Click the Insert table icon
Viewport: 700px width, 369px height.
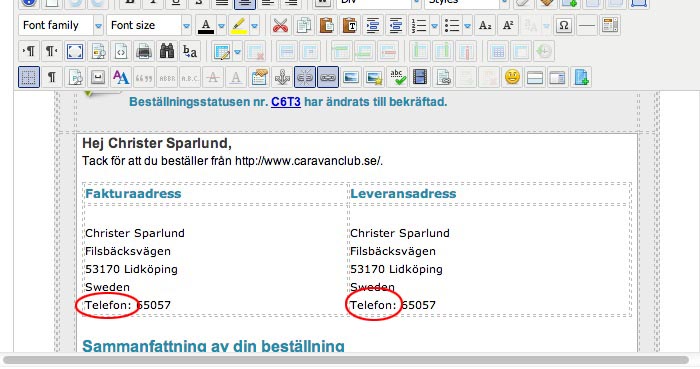pyautogui.click(x=222, y=52)
